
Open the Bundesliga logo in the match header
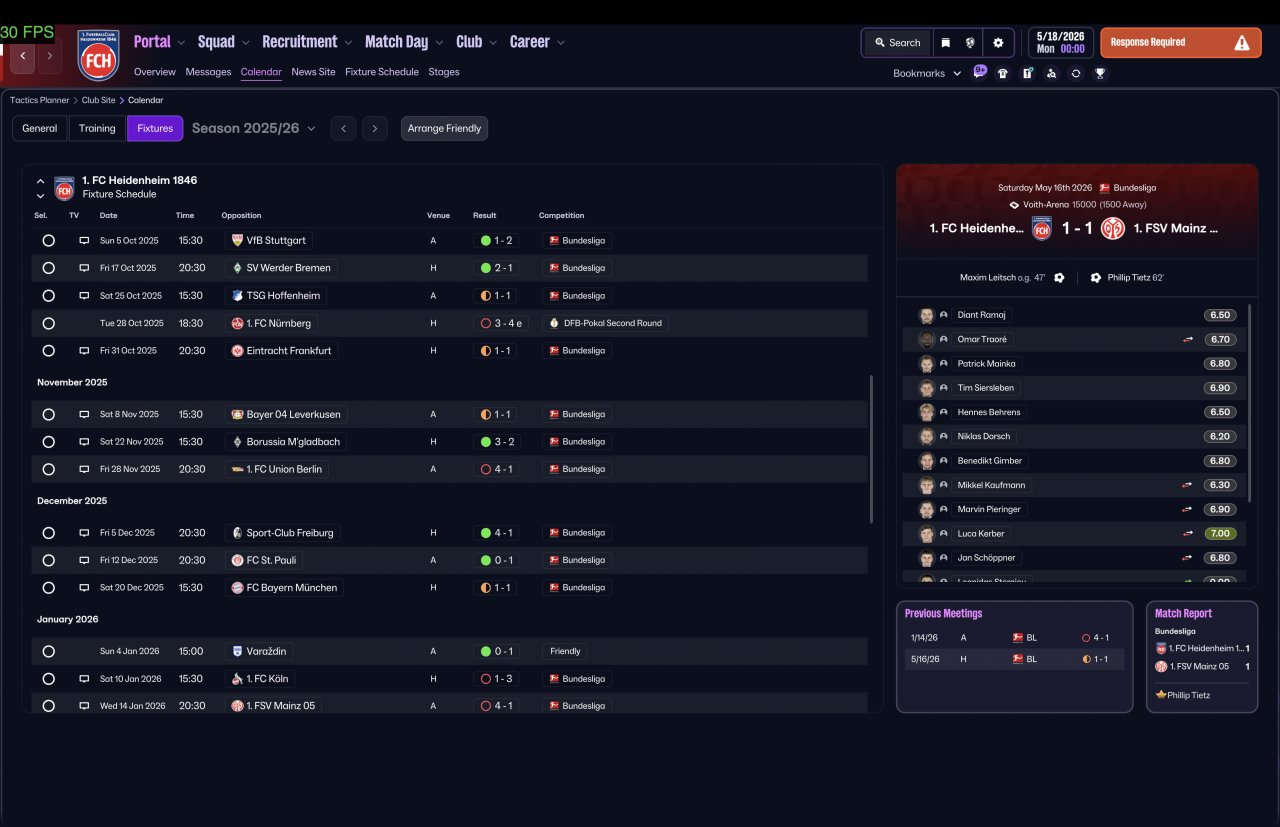point(1105,188)
